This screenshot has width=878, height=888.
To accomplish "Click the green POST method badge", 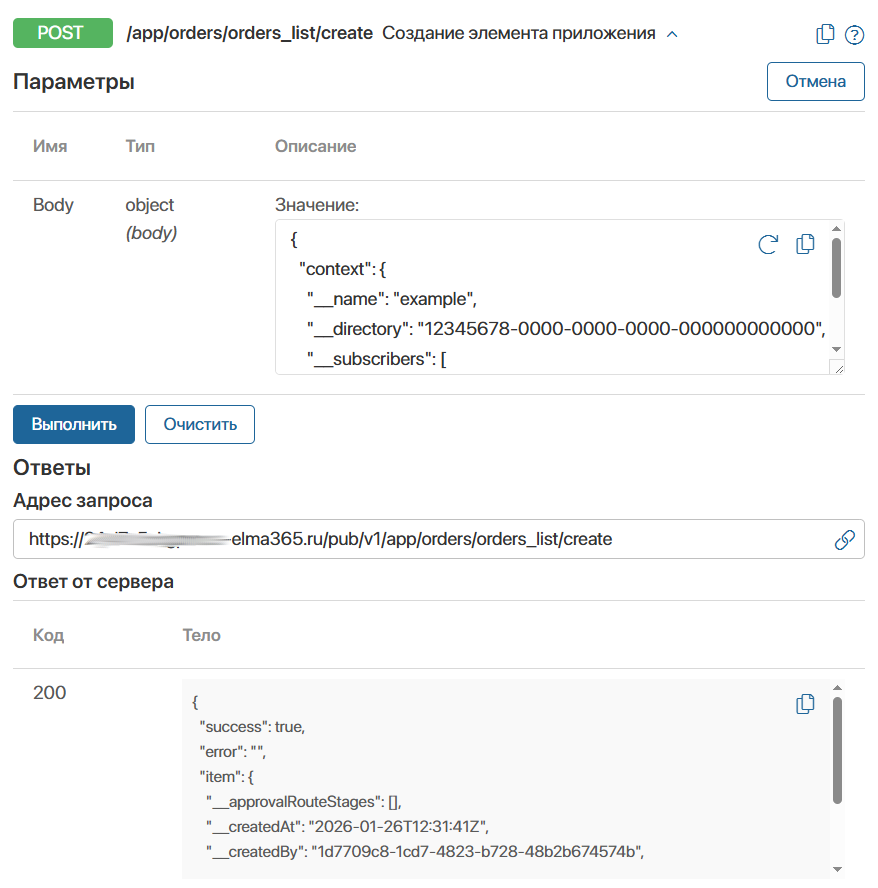I will tap(63, 33).
